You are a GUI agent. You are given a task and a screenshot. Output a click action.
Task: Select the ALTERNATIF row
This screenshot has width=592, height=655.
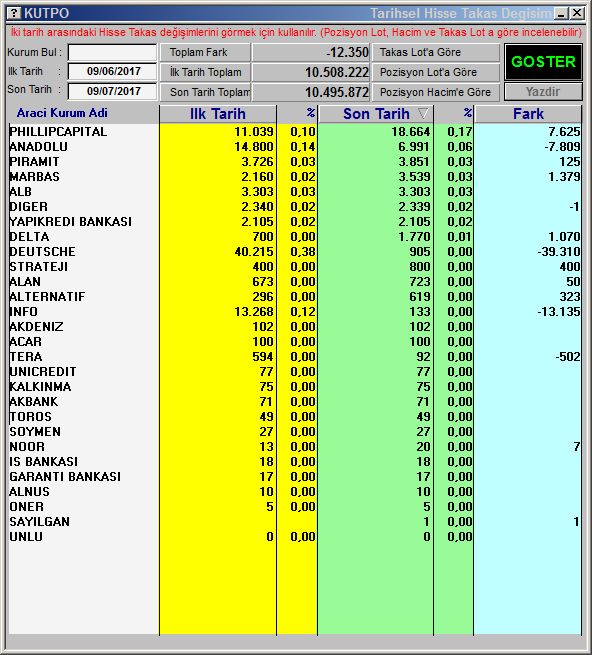coord(295,297)
